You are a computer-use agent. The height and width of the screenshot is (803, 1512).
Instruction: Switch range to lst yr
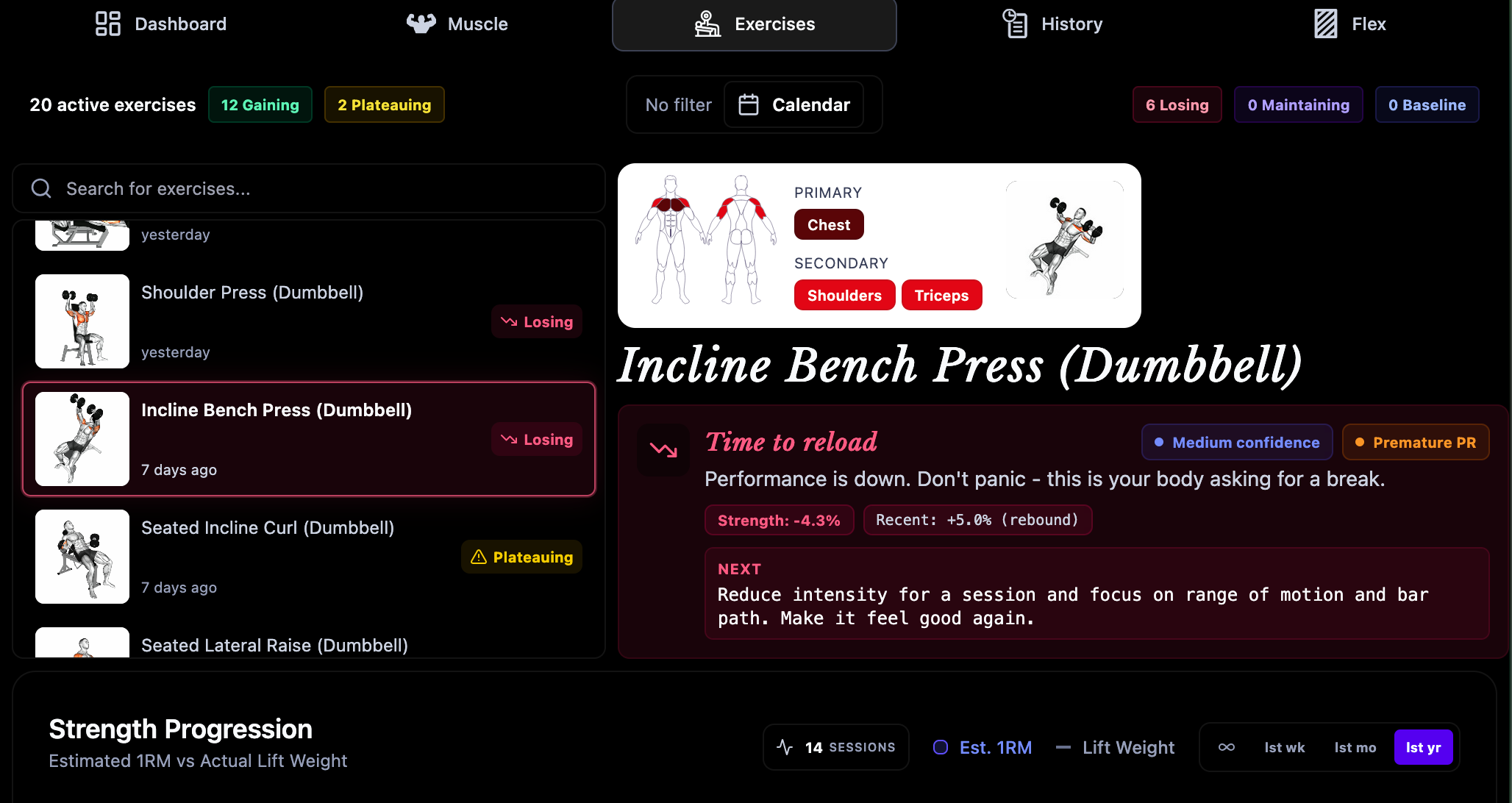click(x=1422, y=747)
